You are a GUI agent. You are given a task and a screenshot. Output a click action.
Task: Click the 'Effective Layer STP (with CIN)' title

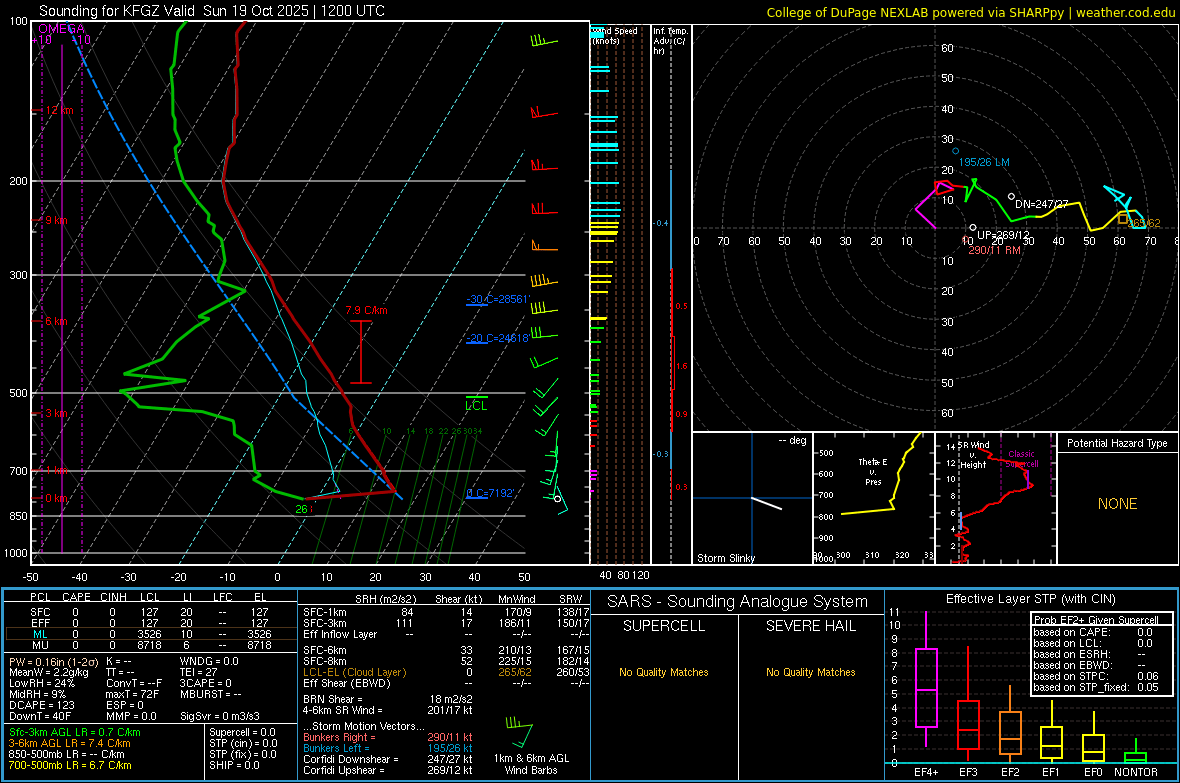tap(1030, 599)
